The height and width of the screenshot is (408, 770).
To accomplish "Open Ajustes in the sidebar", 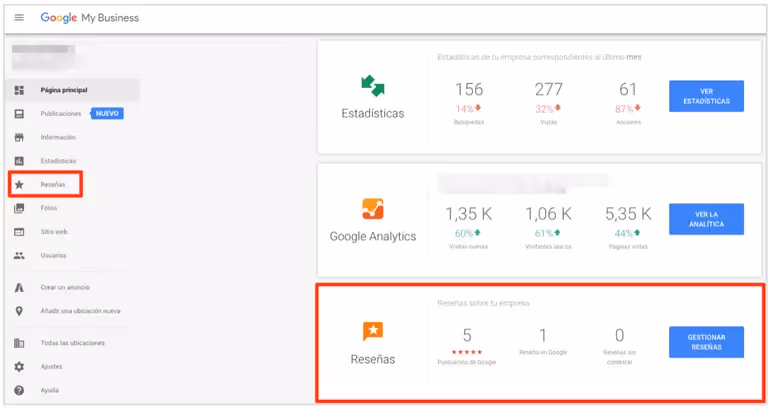I will [52, 367].
